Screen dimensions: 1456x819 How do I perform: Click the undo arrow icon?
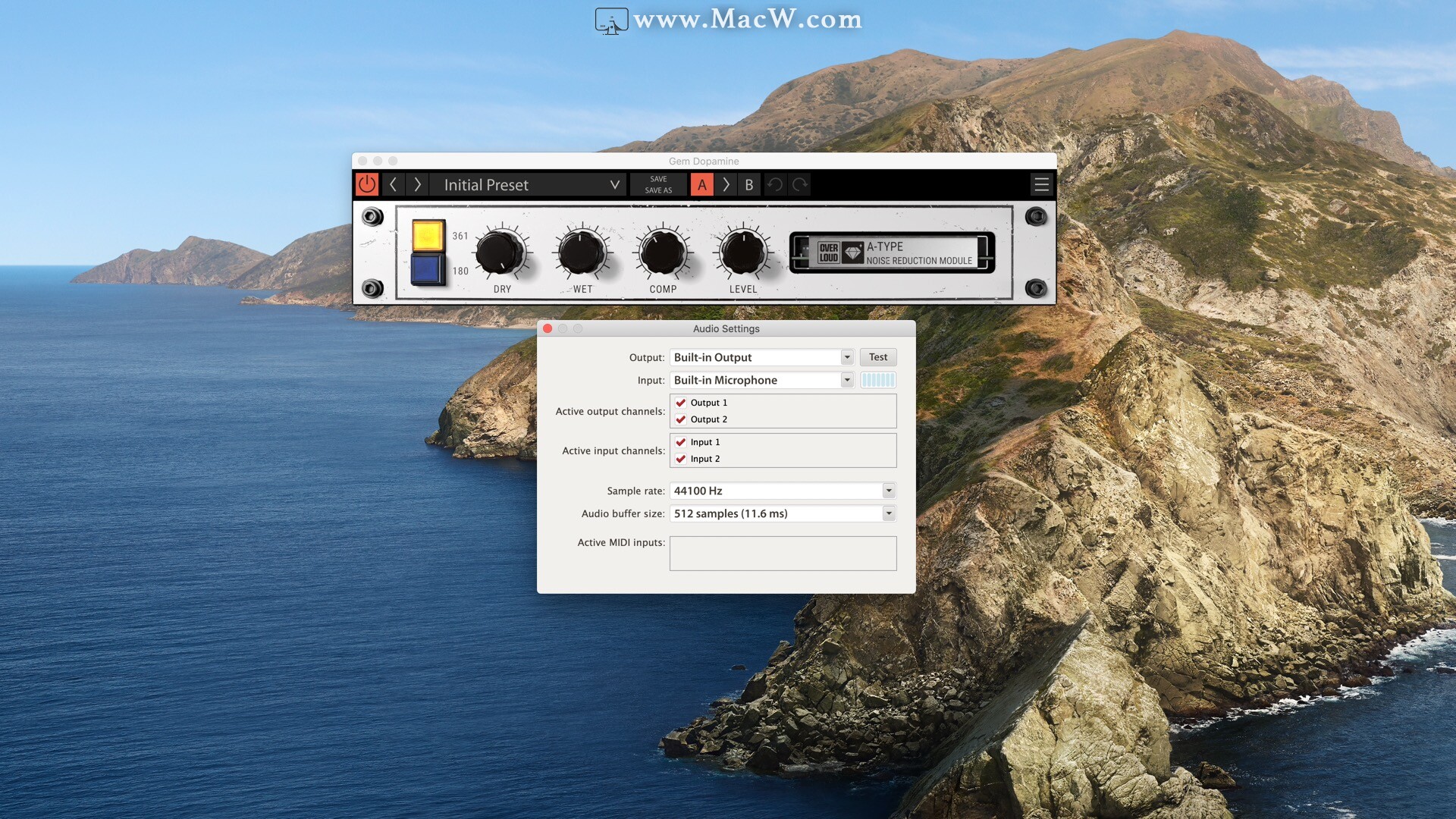tap(775, 184)
